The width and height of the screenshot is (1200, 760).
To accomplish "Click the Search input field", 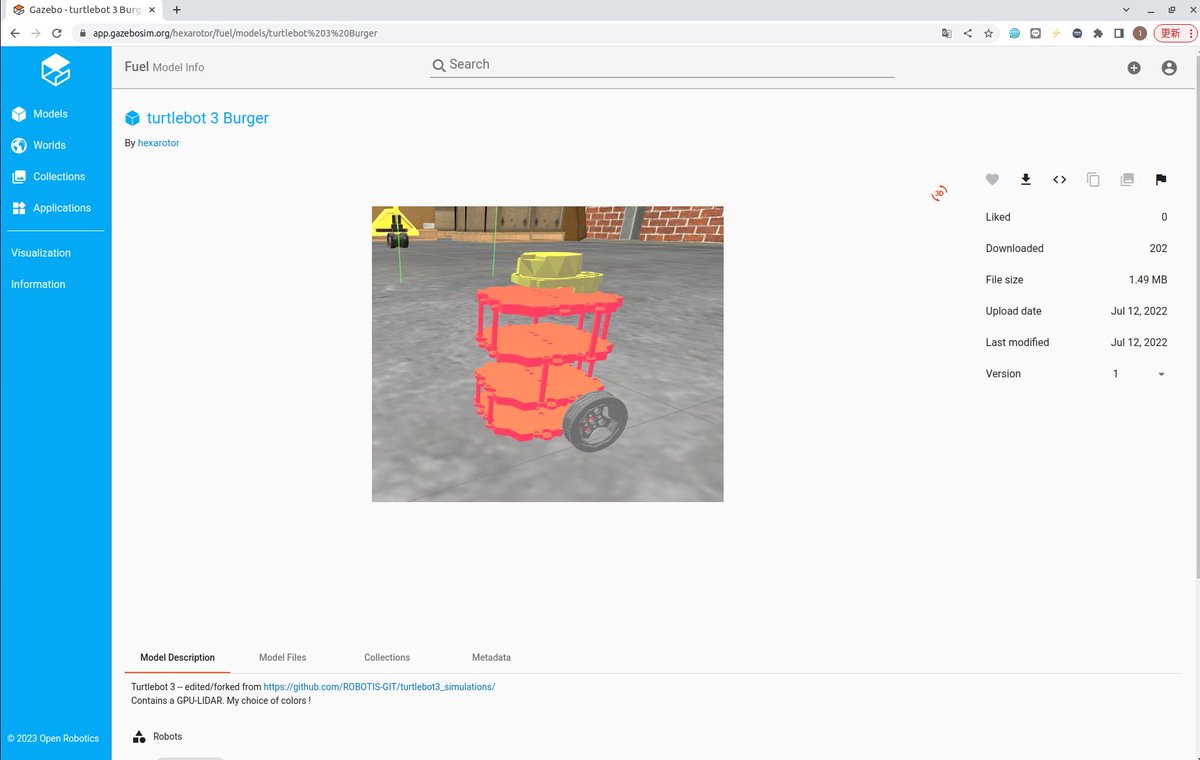I will (x=662, y=64).
